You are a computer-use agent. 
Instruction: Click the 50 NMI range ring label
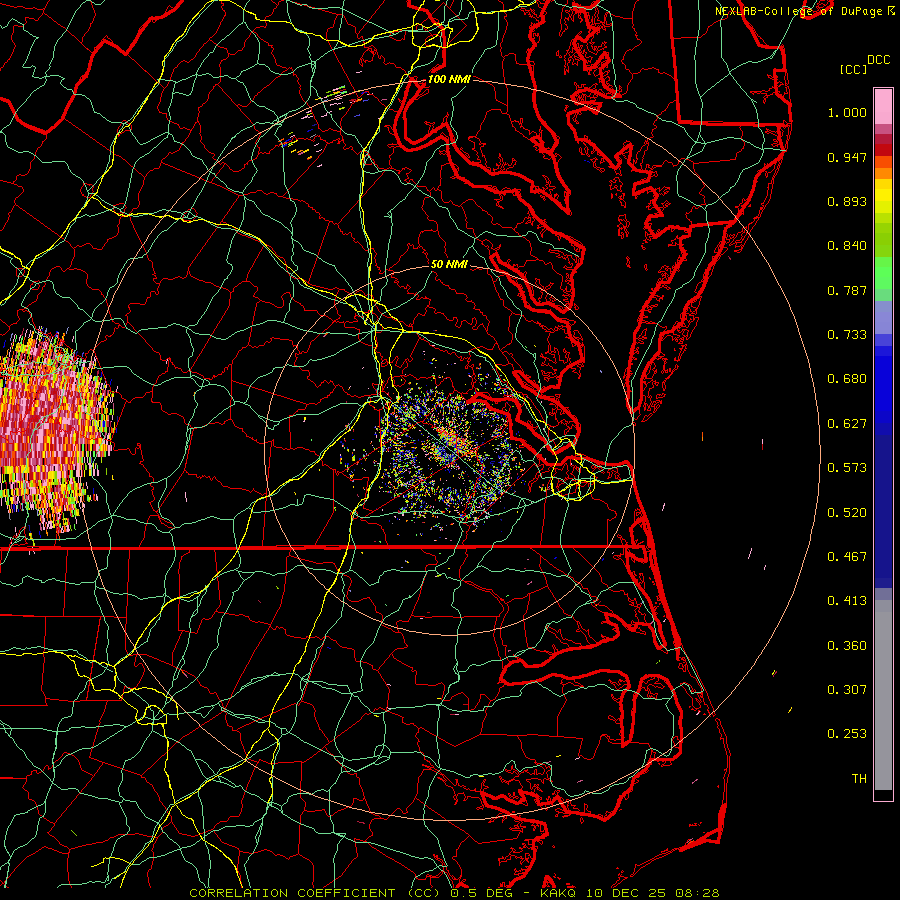coord(449,264)
